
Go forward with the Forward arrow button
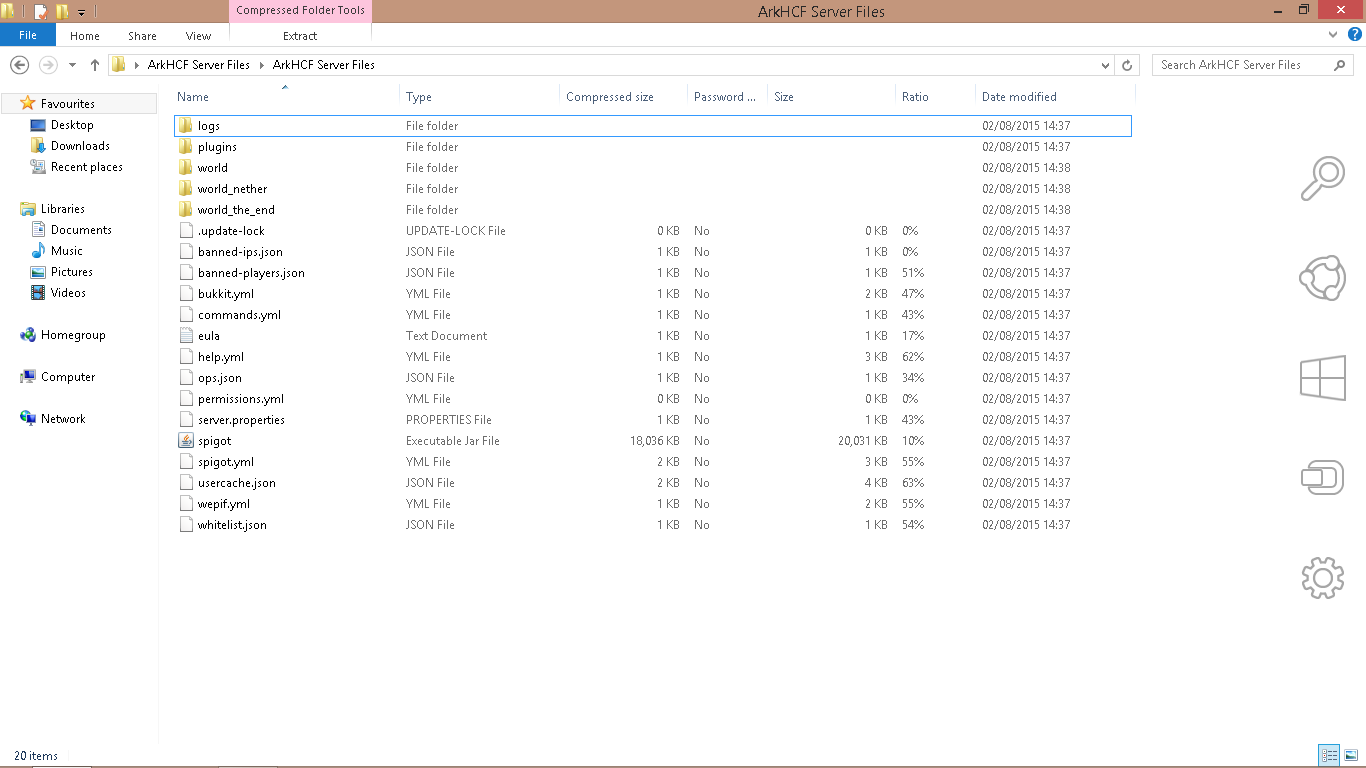(x=47, y=65)
